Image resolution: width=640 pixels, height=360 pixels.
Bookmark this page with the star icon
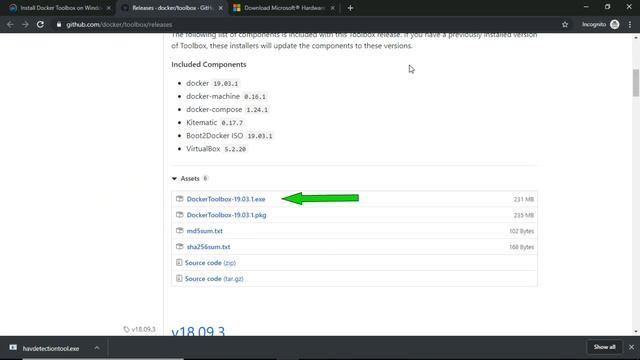pos(565,24)
